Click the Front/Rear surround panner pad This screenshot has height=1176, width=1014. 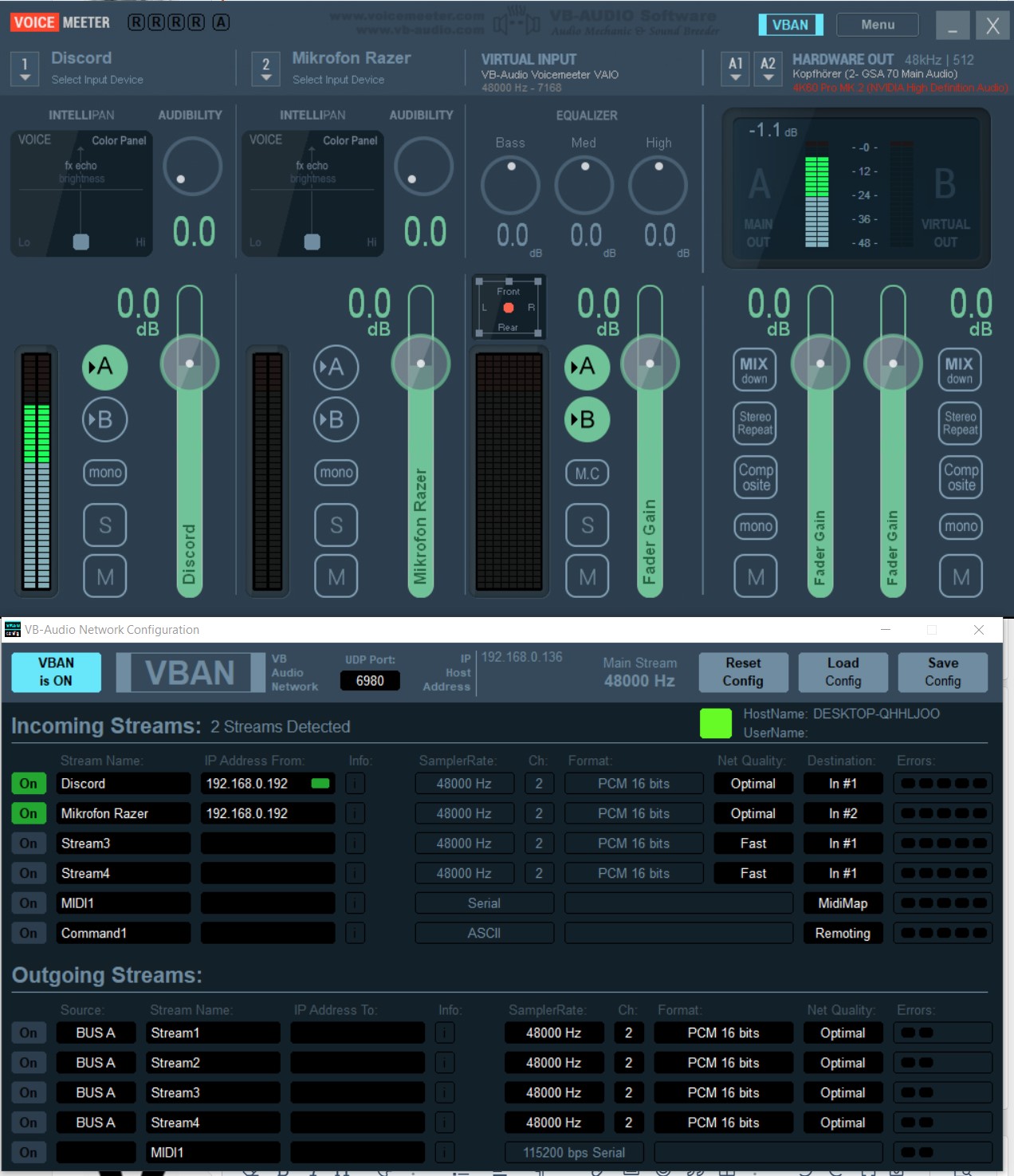[509, 308]
